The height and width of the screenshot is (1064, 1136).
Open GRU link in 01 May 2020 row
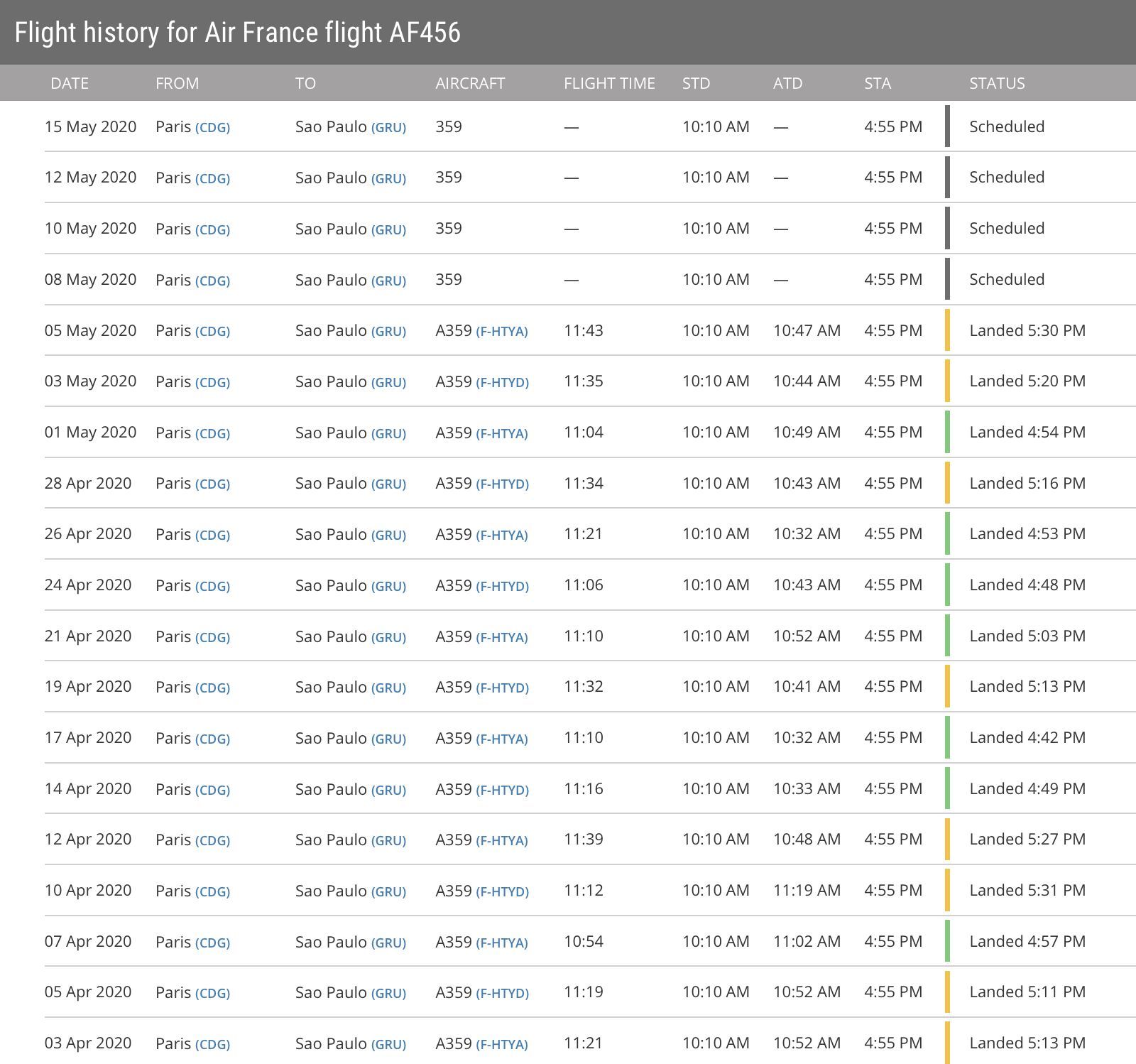pyautogui.click(x=388, y=433)
